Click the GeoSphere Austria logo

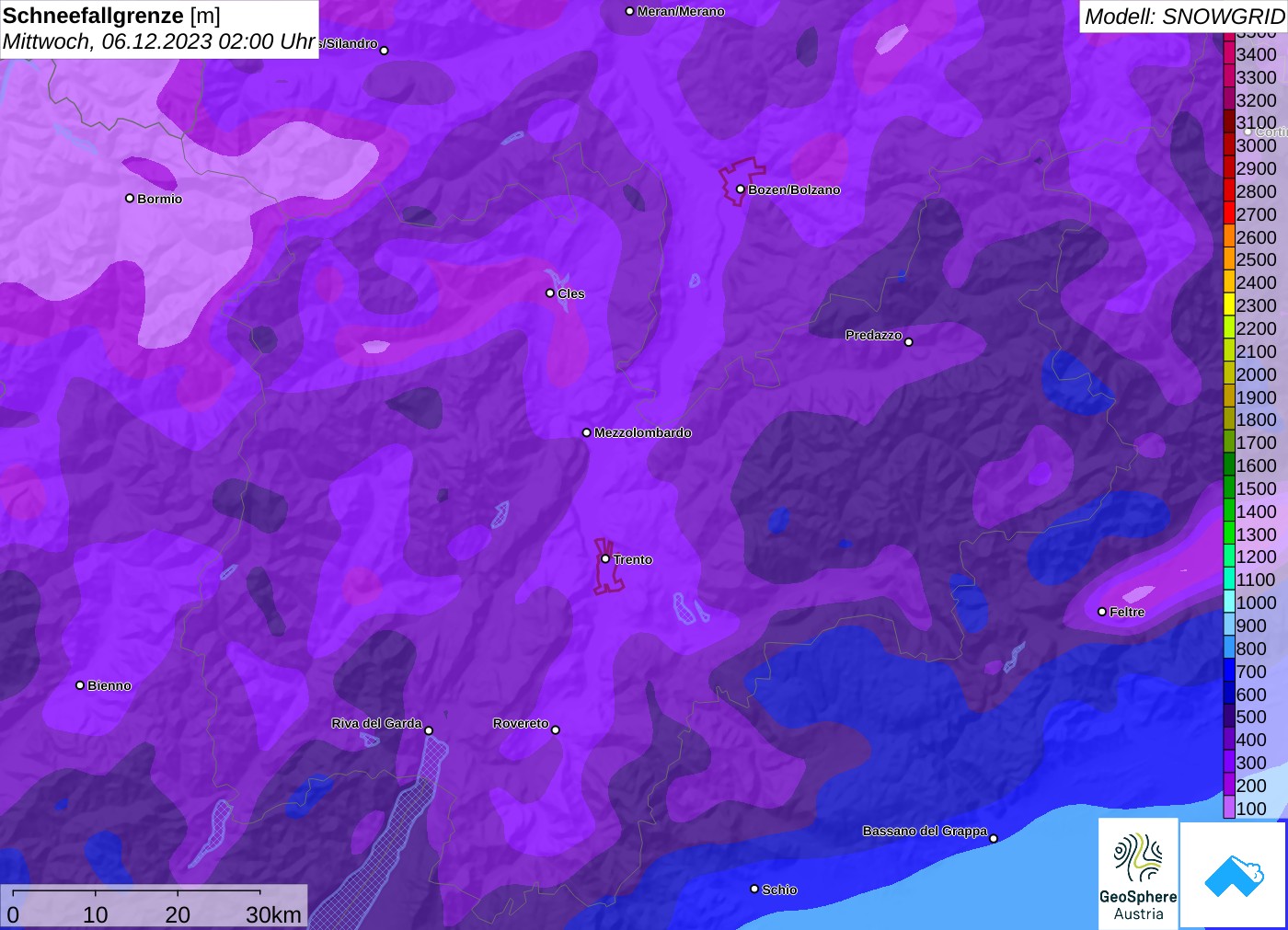click(1138, 873)
